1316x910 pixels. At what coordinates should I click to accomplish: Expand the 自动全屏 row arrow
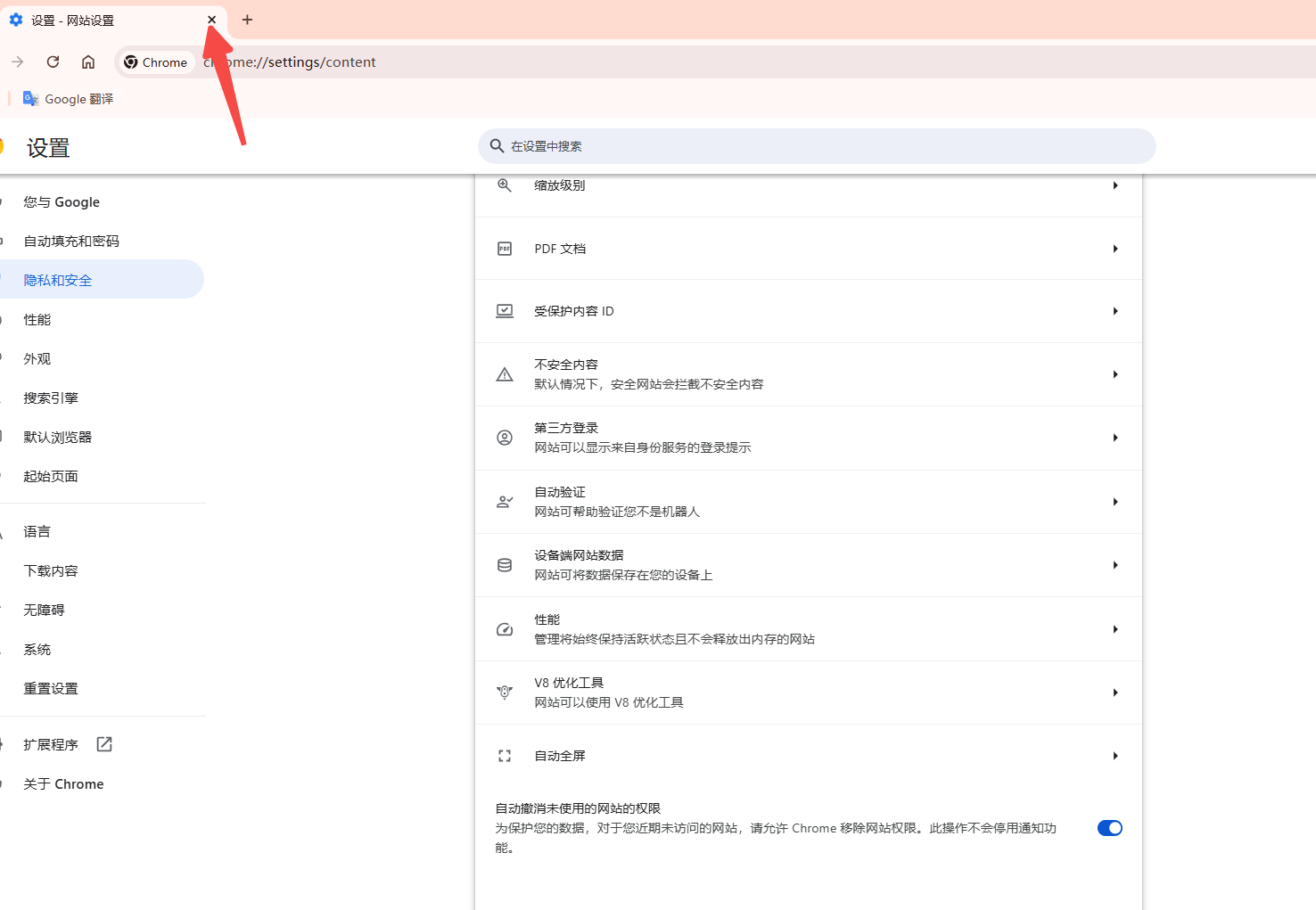point(1115,756)
